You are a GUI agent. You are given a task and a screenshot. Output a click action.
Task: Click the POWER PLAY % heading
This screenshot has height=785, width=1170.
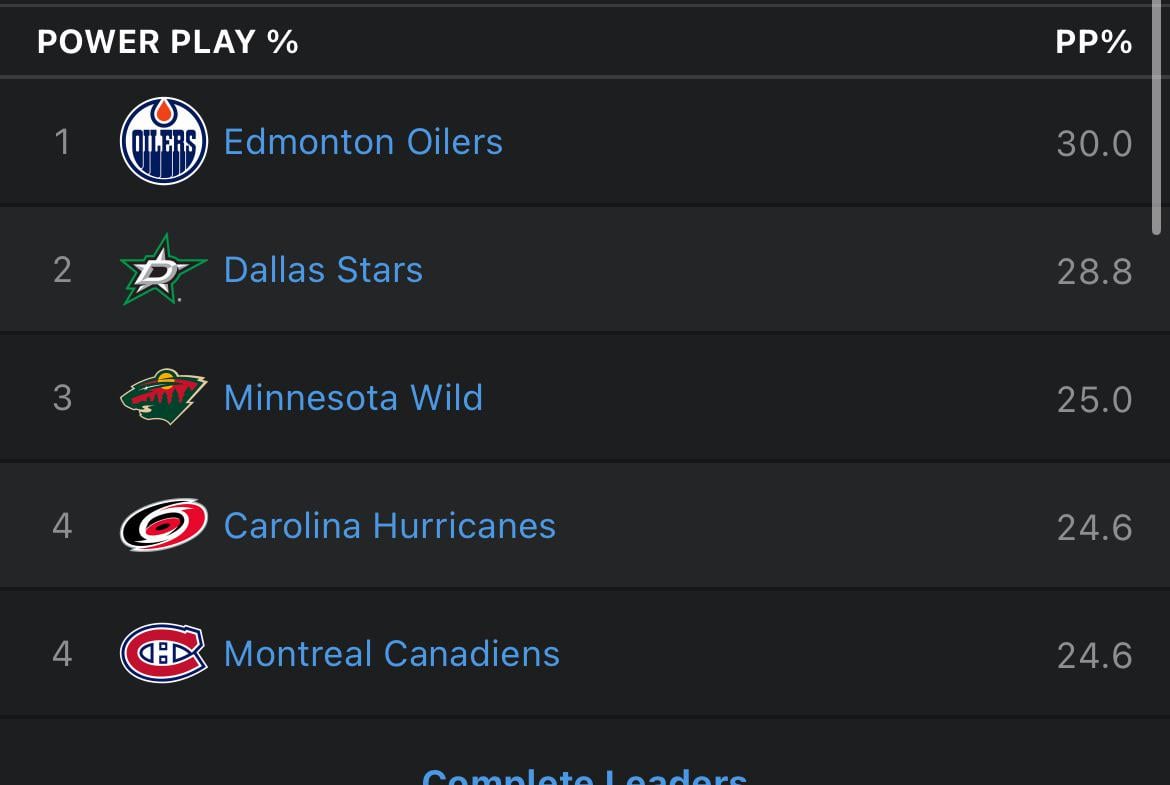click(168, 42)
